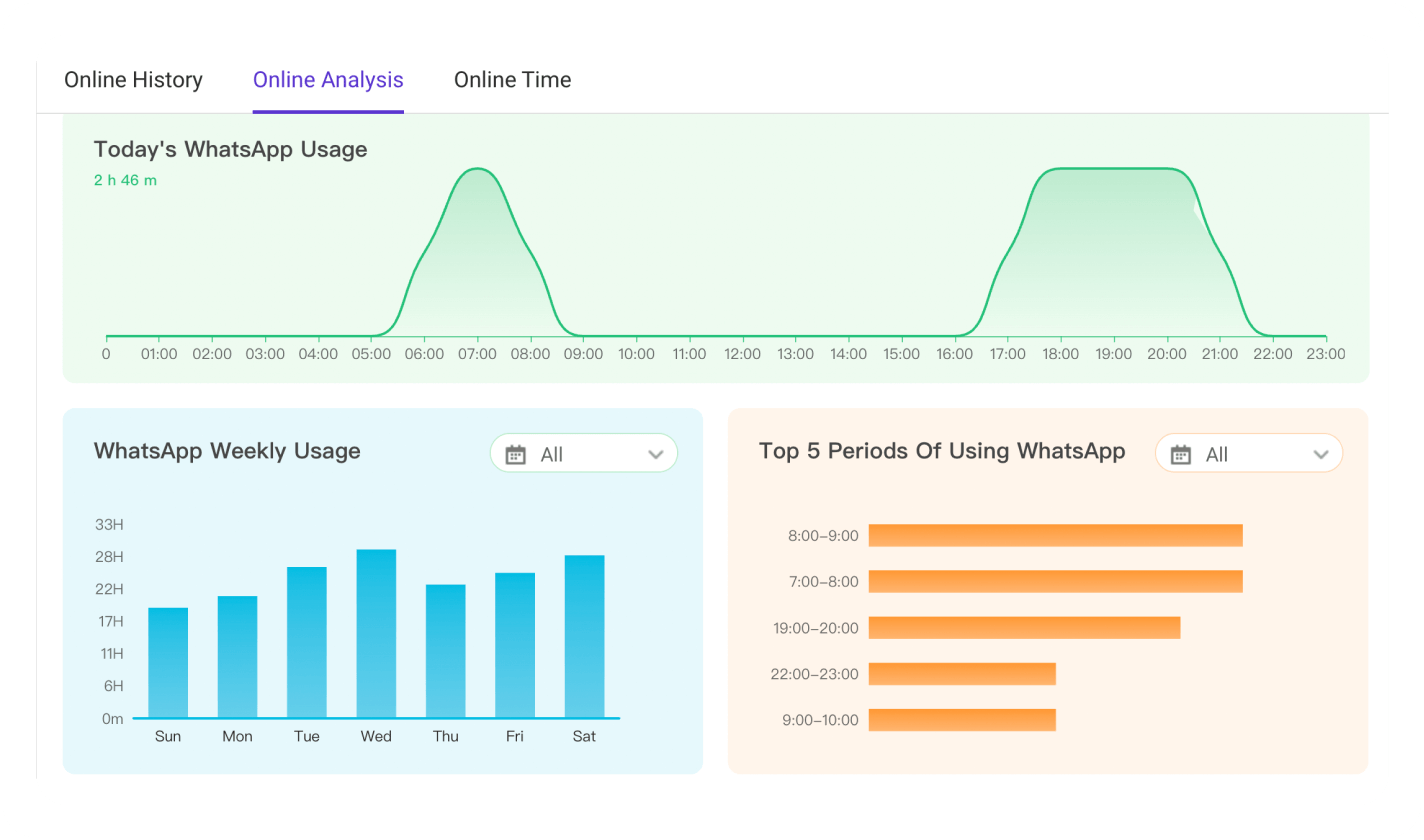Select the Mon bar in weekly chart
This screenshot has width=1424, height=840.
(x=237, y=657)
